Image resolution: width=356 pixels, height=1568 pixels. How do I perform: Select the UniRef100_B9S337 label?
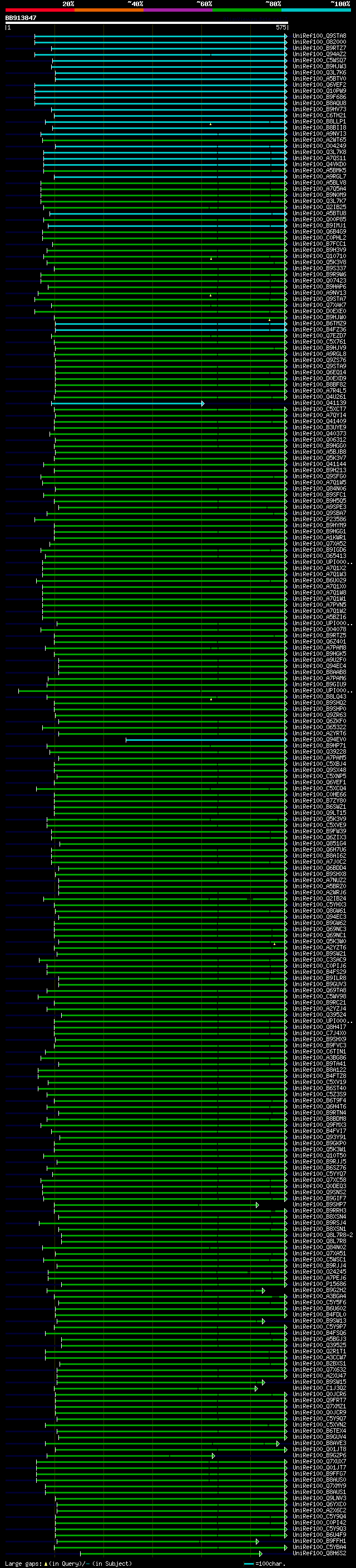click(319, 269)
